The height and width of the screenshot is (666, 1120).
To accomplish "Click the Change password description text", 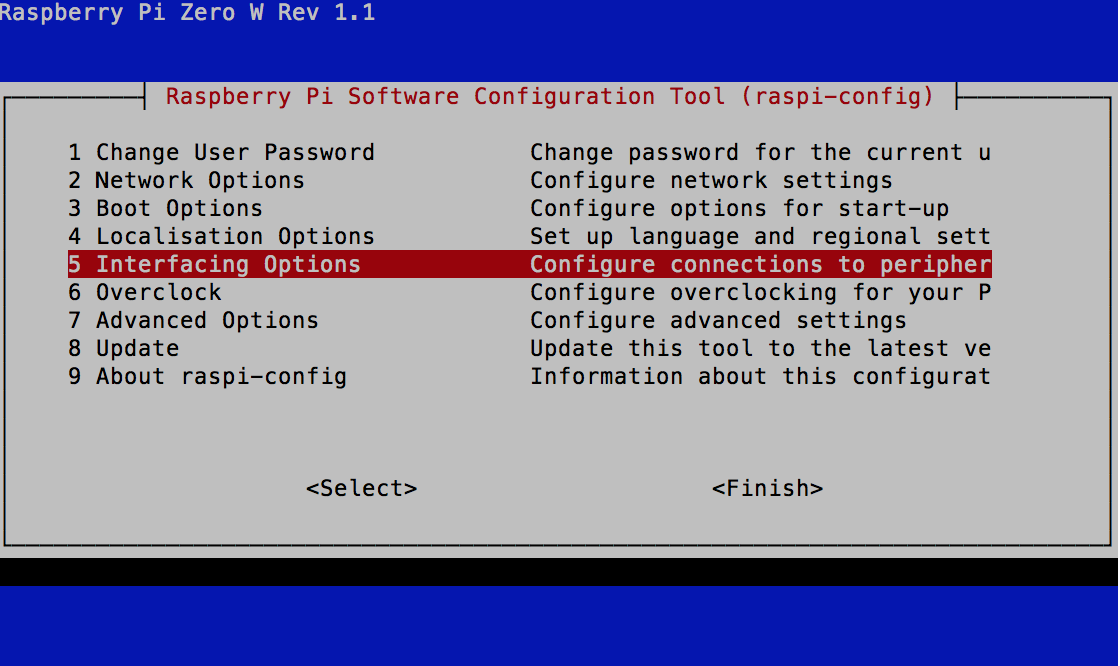I will pyautogui.click(x=760, y=152).
